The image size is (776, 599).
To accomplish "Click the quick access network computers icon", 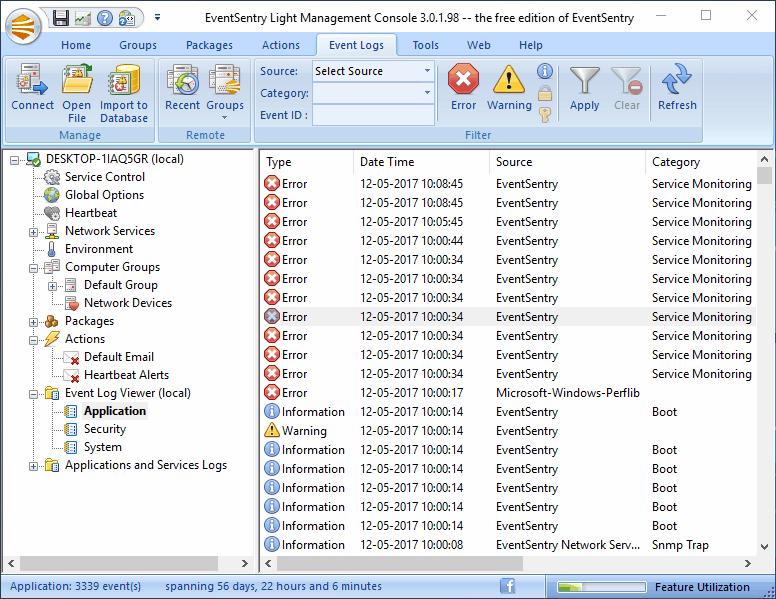I will (127, 18).
